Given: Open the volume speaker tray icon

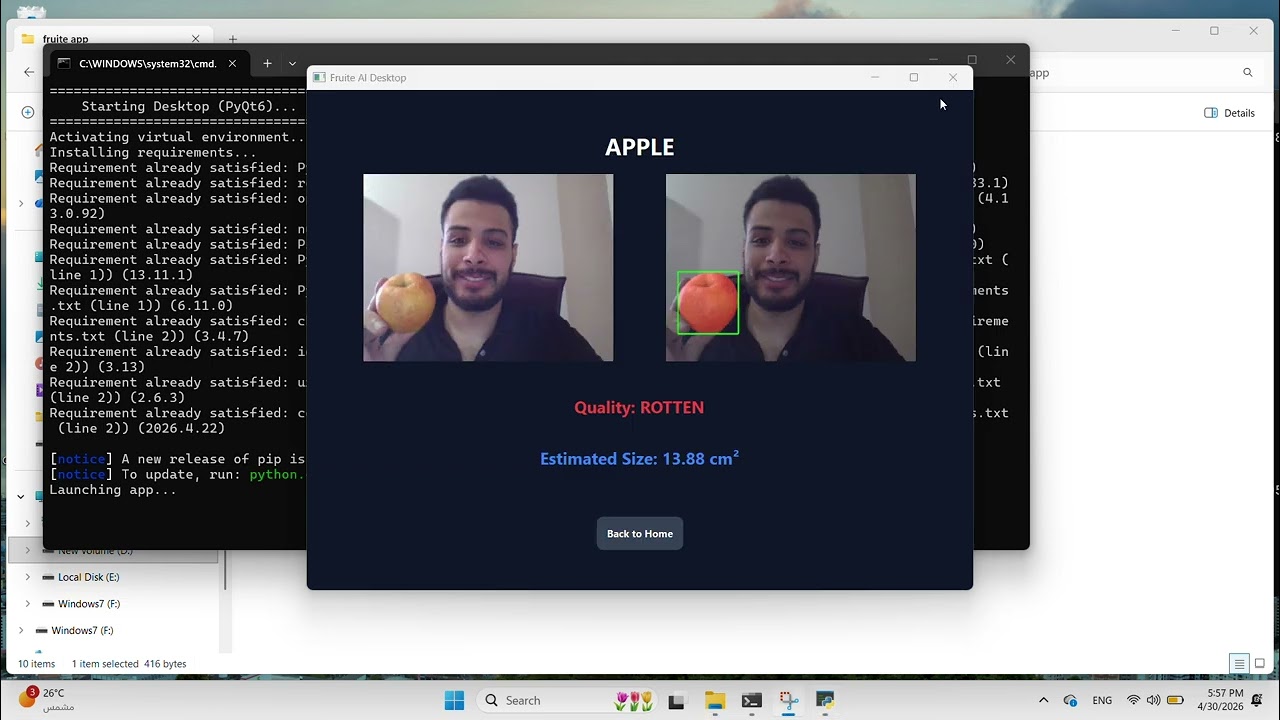Looking at the screenshot, I should pos(1154,700).
